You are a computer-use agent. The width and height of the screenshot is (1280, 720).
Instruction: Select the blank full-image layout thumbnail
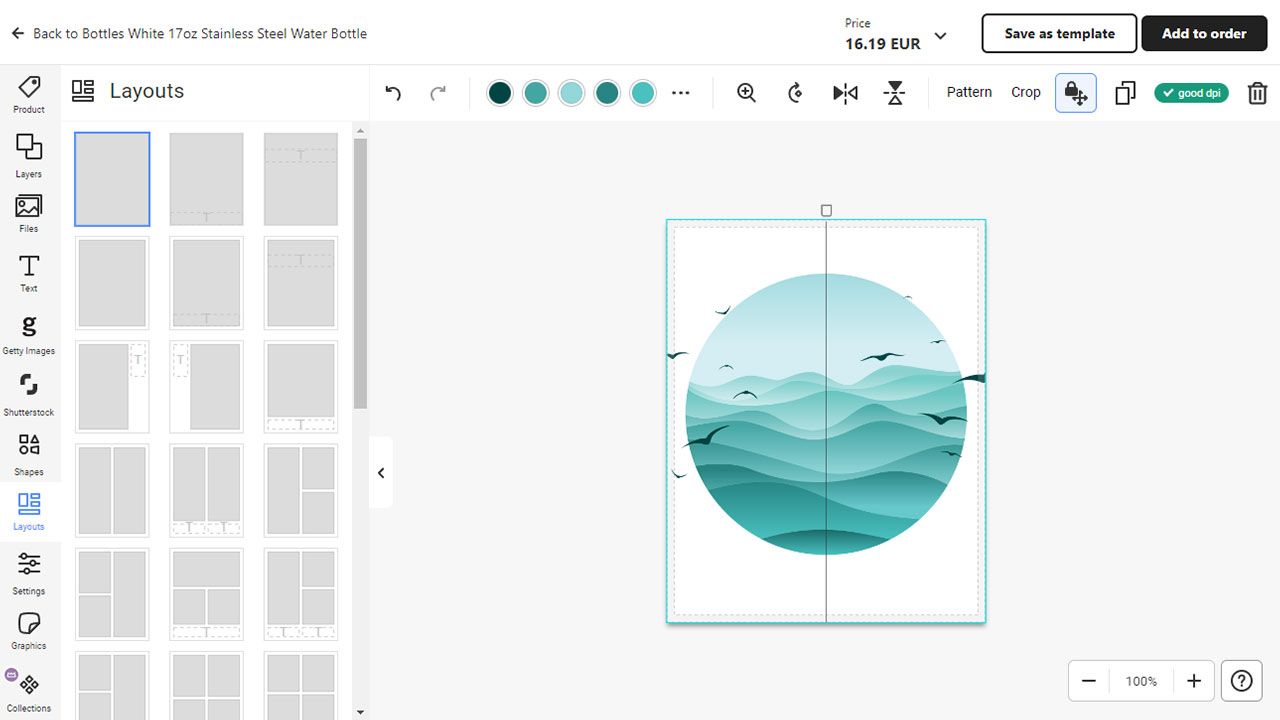[x=112, y=179]
